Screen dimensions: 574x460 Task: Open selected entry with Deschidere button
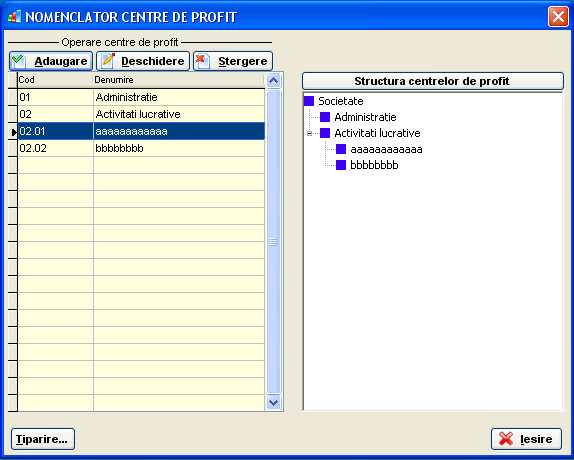pos(143,61)
